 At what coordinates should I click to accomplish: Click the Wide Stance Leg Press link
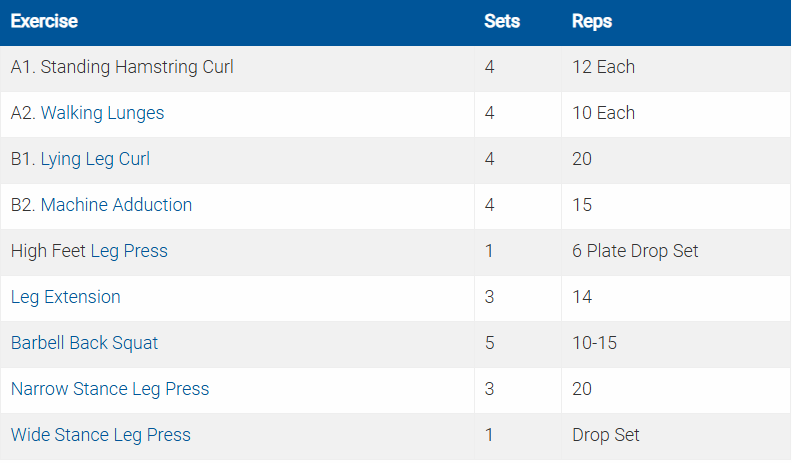(x=100, y=435)
